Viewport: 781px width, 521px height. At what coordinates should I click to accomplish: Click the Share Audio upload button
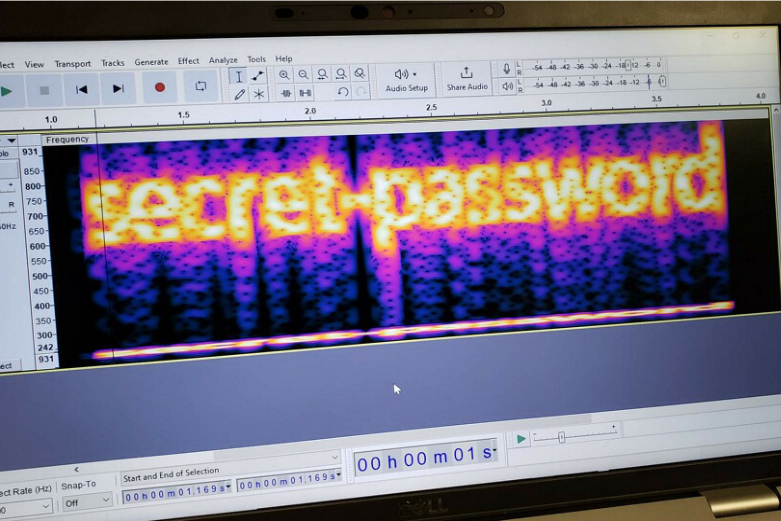[467, 78]
